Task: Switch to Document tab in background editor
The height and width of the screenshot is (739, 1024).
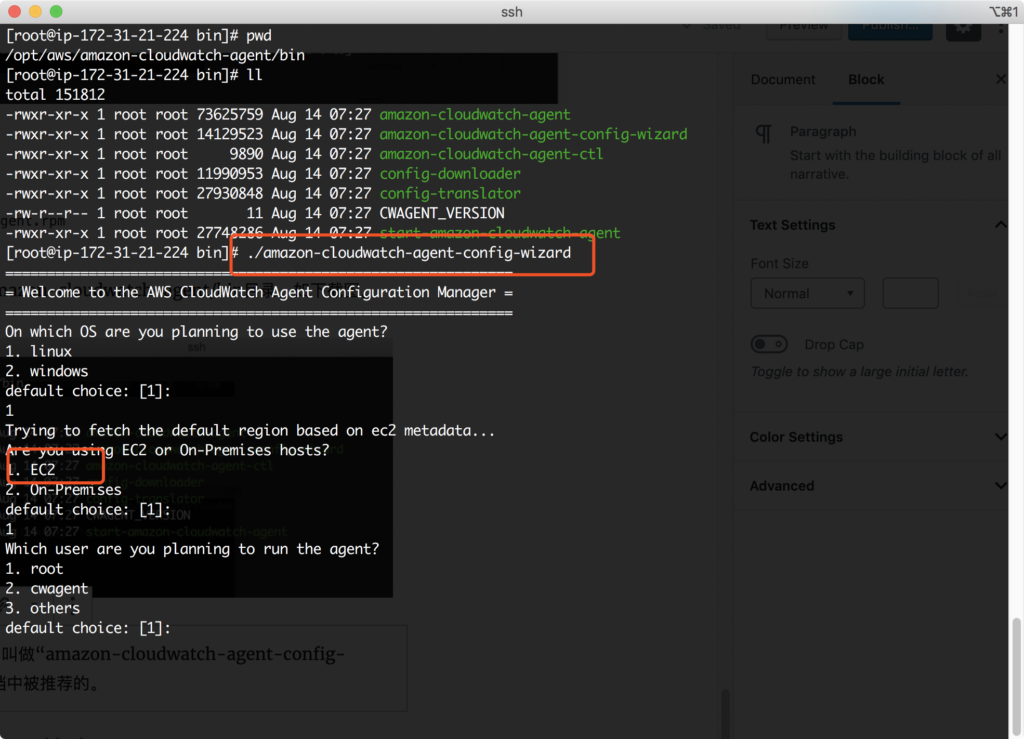Action: [782, 80]
